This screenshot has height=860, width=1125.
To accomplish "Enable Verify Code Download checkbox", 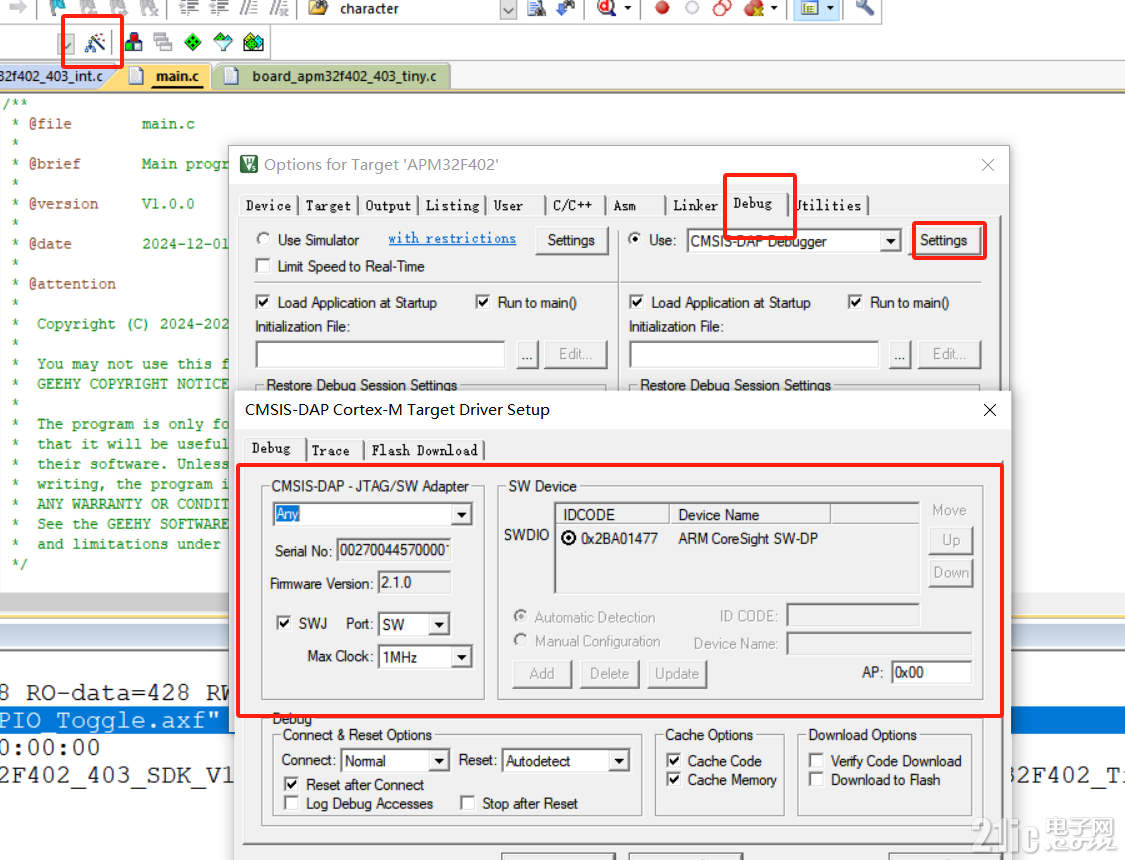I will (x=816, y=760).
